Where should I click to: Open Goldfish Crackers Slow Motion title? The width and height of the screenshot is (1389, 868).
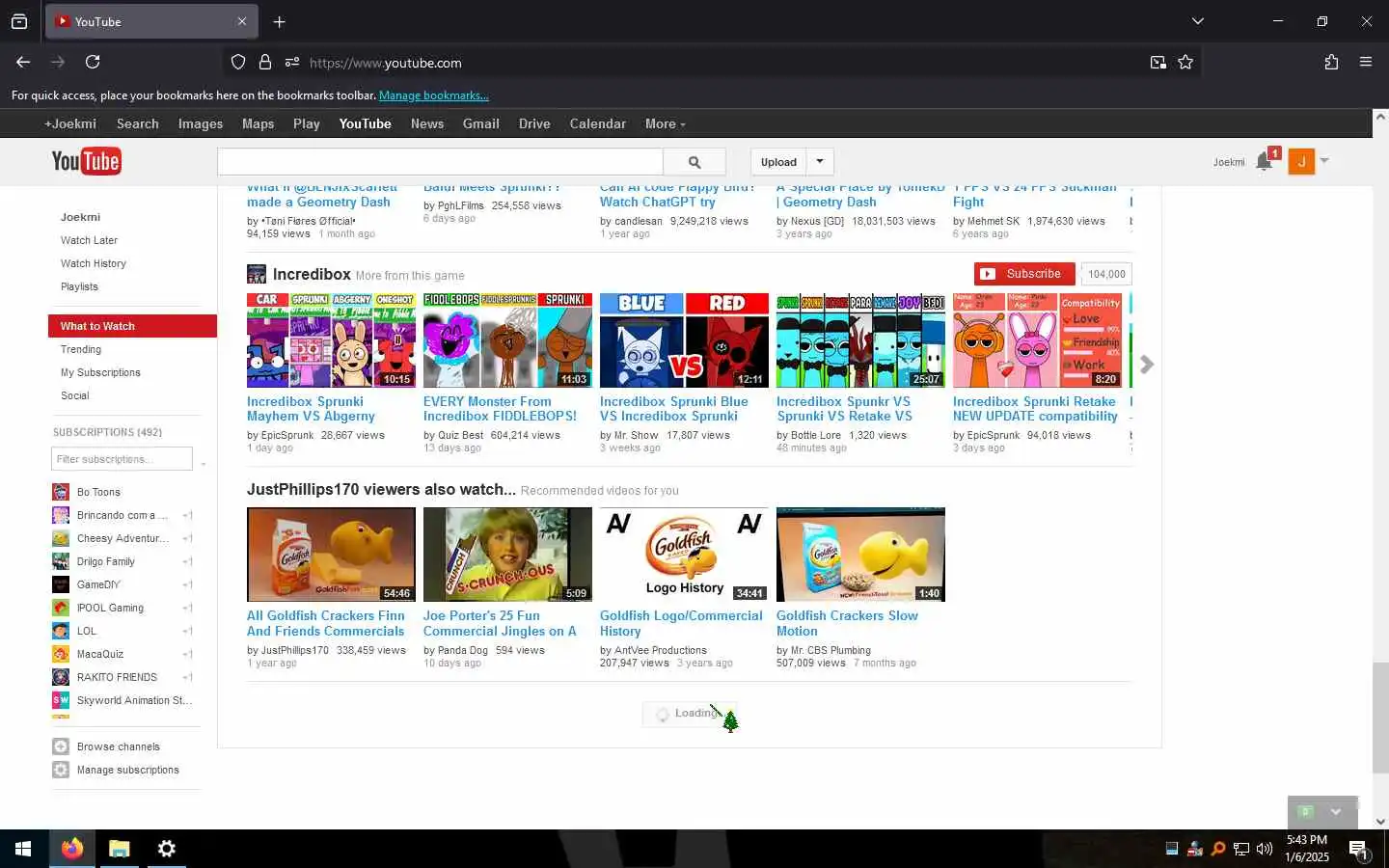point(847,623)
